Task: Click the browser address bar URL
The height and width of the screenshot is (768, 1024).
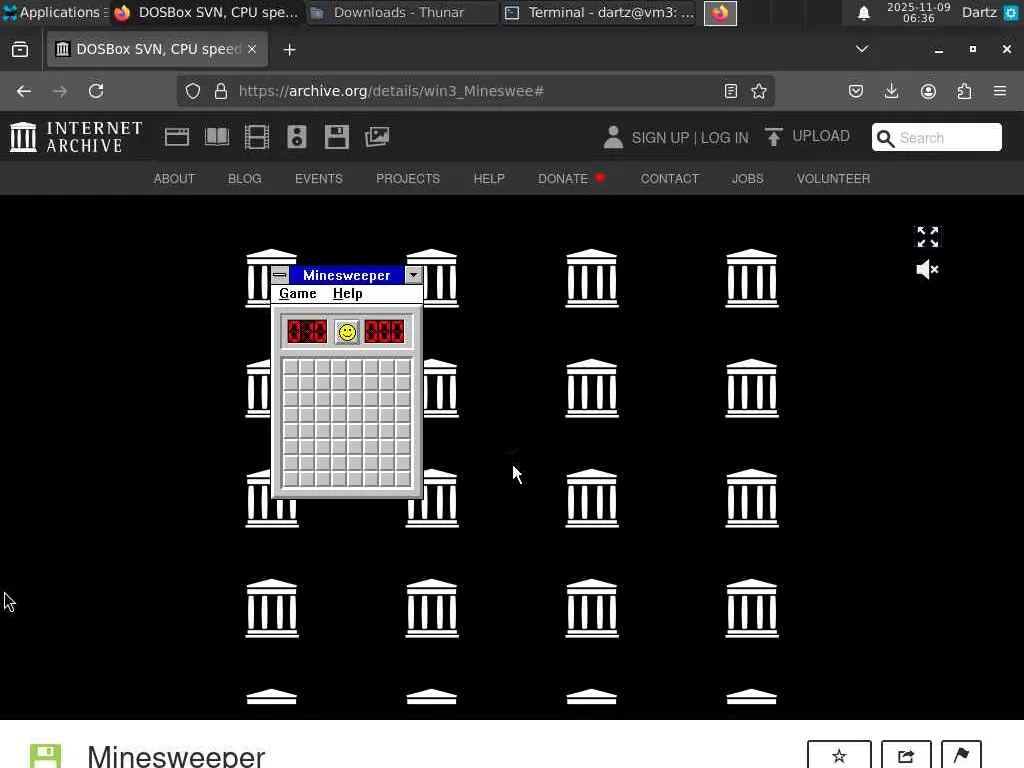Action: (391, 91)
